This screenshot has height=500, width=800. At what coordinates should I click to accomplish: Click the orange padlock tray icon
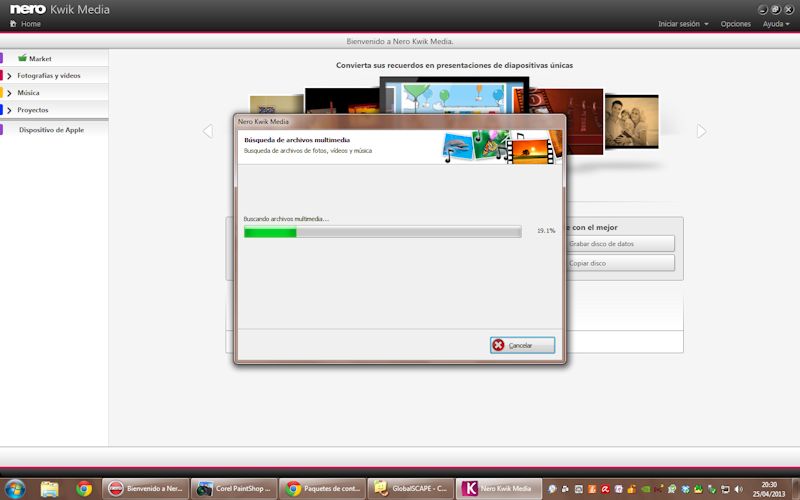[x=632, y=489]
